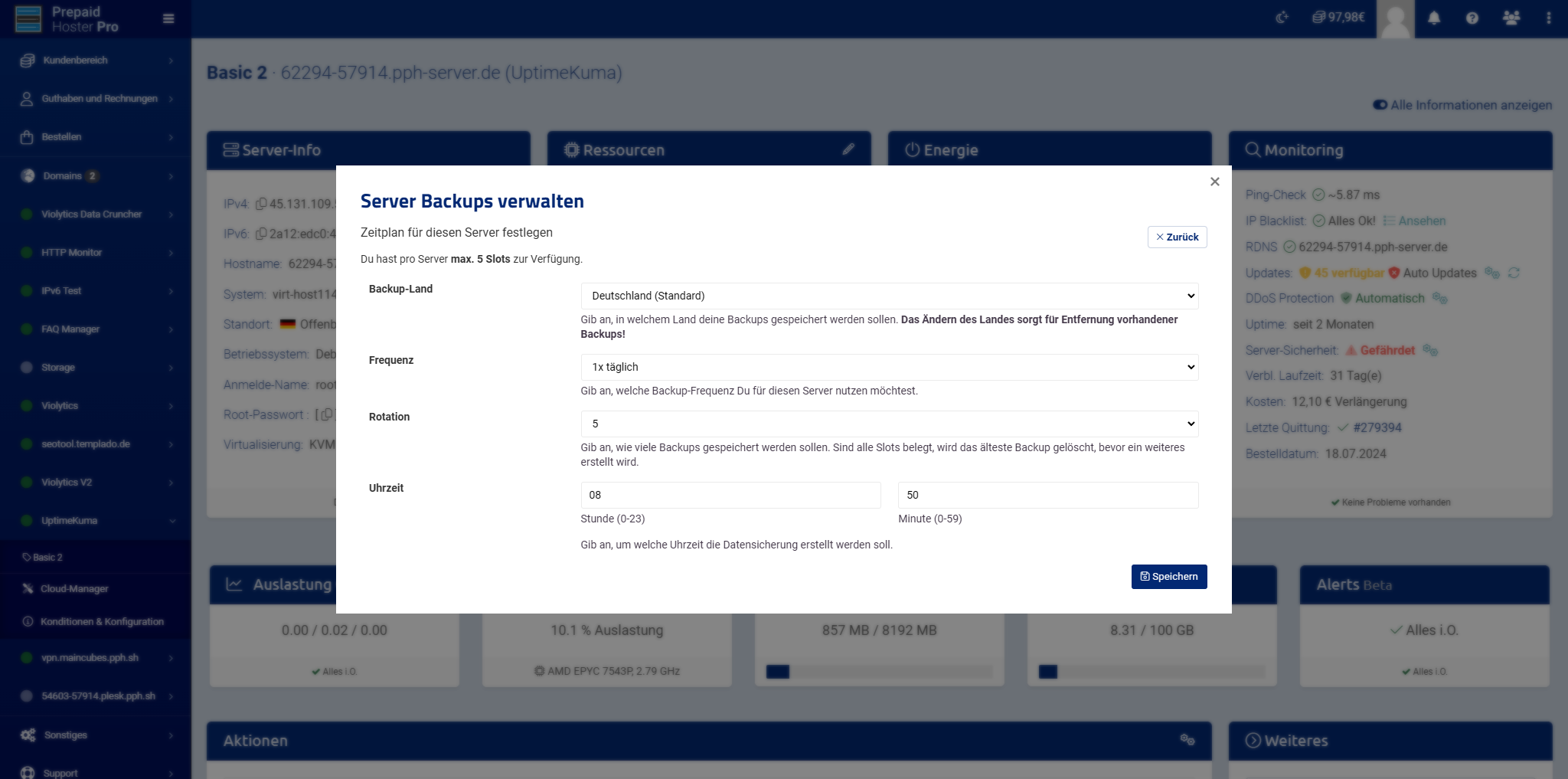Screen dimensions: 1568x779
Task: Focus the Stunde input field
Action: pos(730,495)
